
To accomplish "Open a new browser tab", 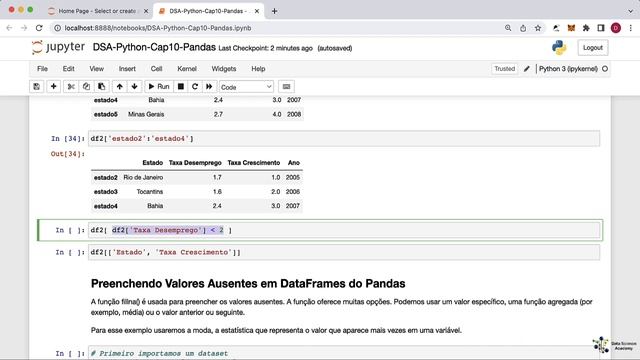I will pos(274,11).
